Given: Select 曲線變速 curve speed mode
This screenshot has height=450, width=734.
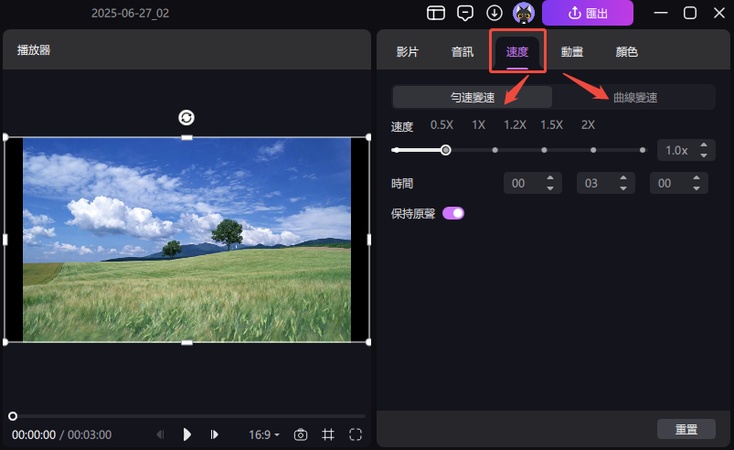Looking at the screenshot, I should [635, 97].
